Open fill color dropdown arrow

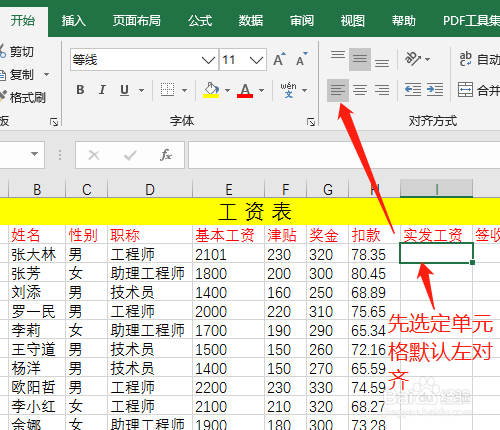[x=227, y=90]
